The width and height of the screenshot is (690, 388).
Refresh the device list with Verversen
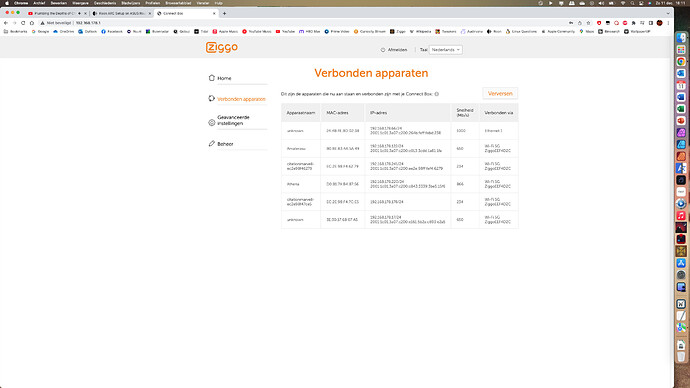click(x=500, y=94)
